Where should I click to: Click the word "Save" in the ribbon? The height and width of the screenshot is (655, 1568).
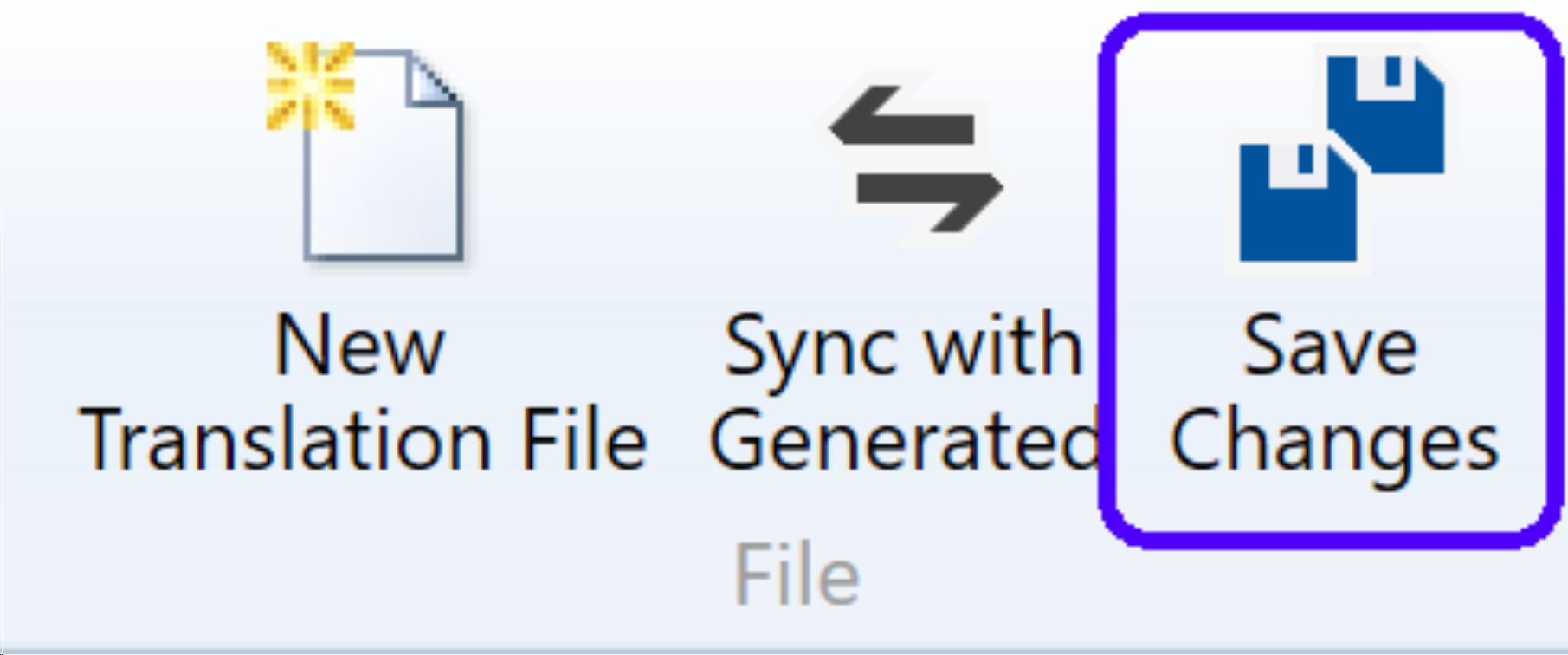(x=1330, y=347)
